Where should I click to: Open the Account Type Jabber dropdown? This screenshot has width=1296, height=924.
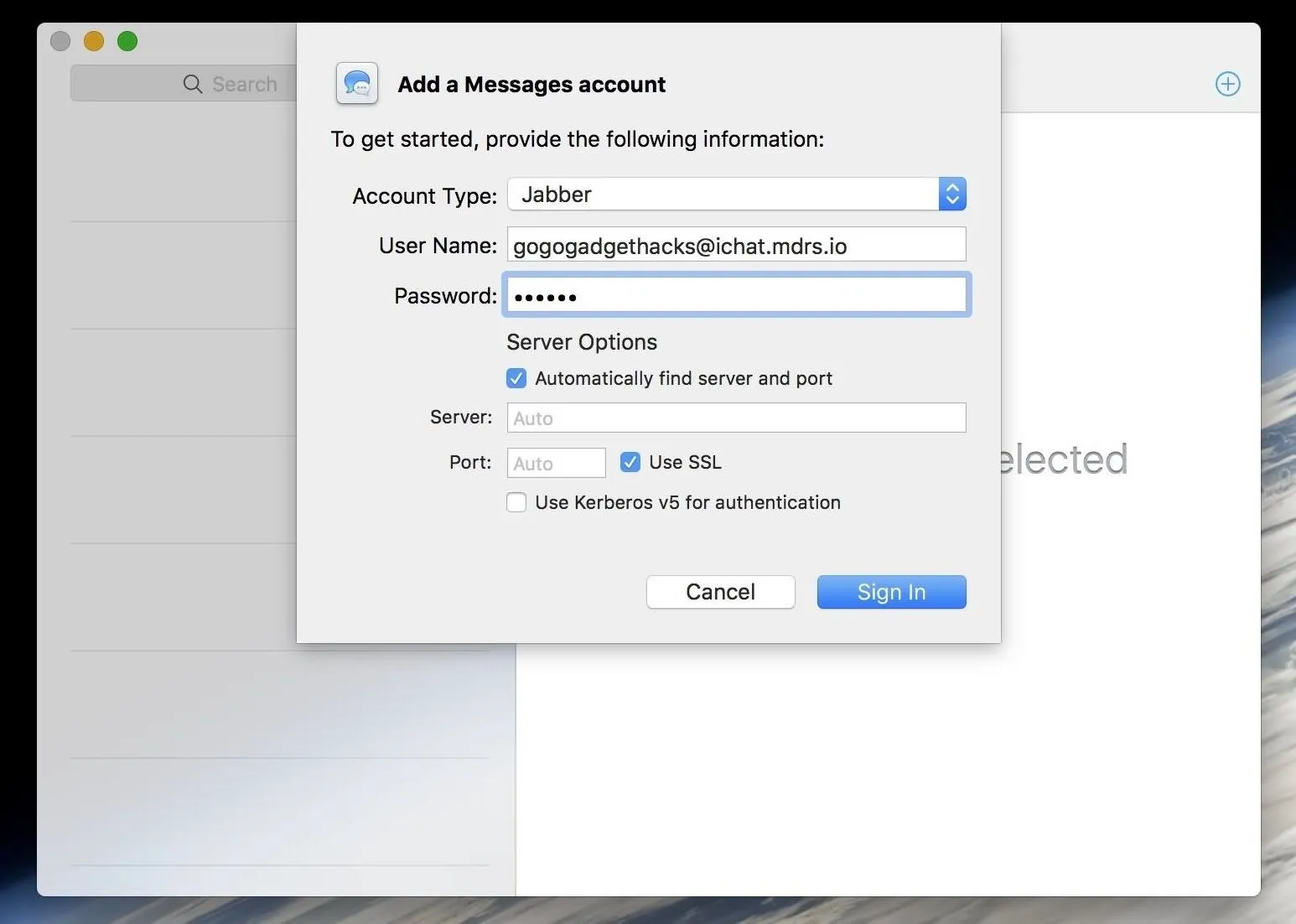(737, 194)
